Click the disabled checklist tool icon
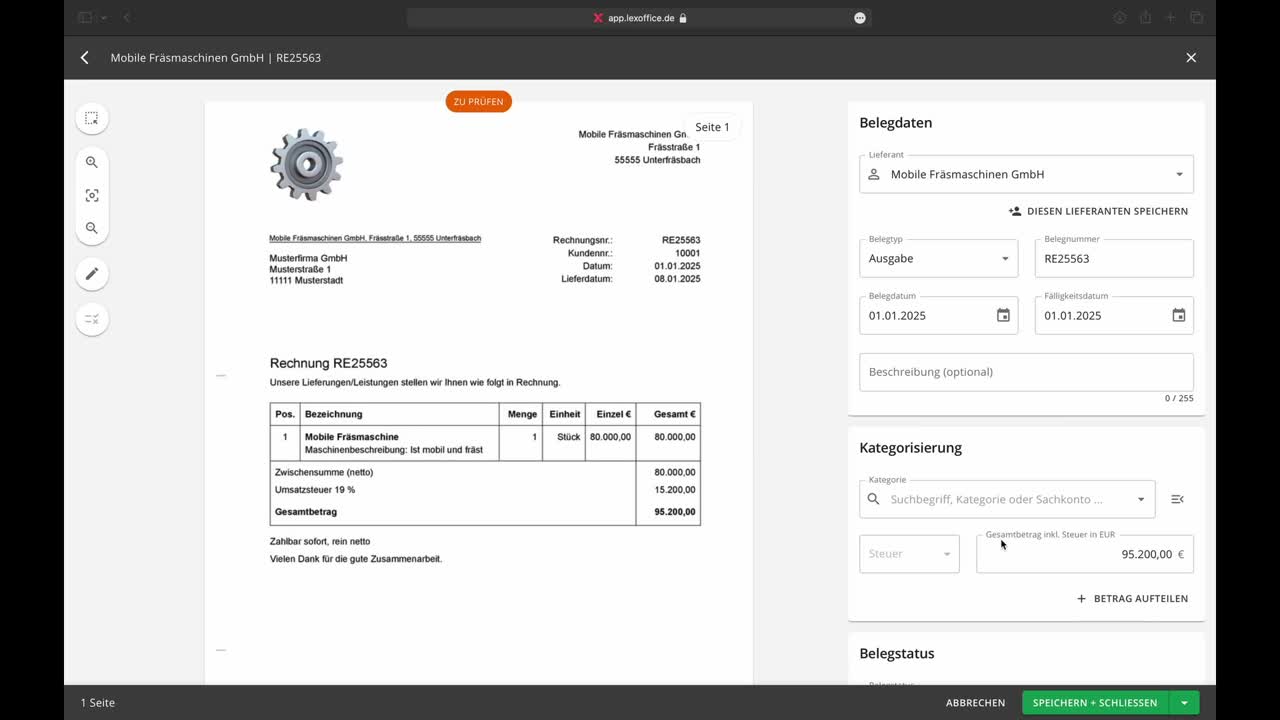The width and height of the screenshot is (1280, 720). [x=92, y=319]
